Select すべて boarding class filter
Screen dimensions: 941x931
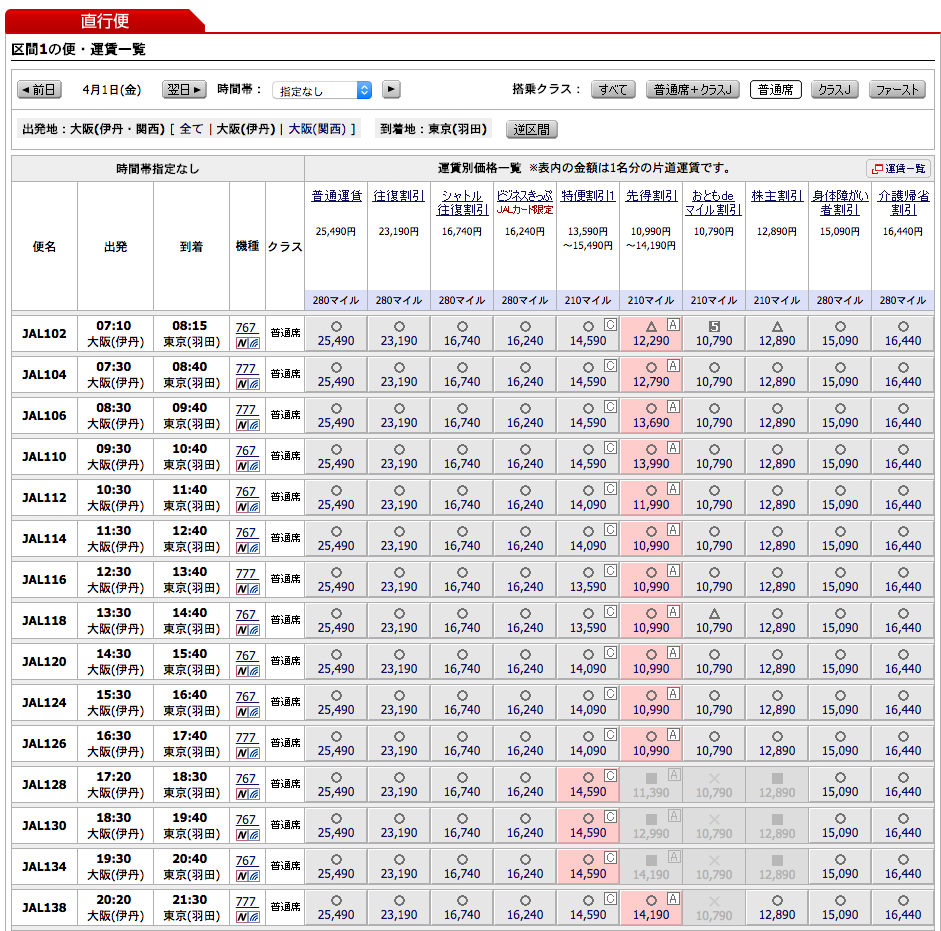(613, 90)
